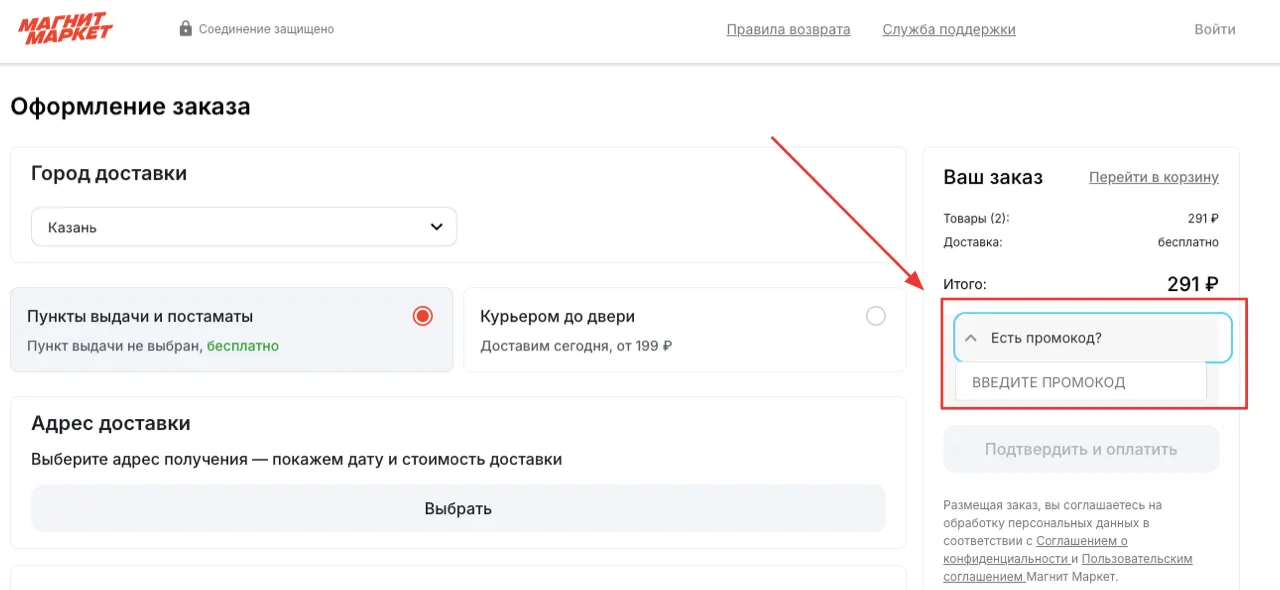Screen dimensions: 1280x590
Task: Click the secure connection padlock icon
Action: click(x=185, y=29)
